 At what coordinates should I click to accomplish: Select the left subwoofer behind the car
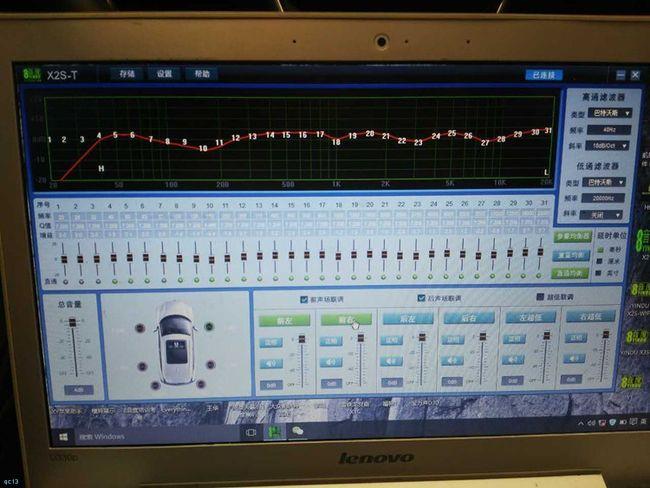[x=155, y=385]
